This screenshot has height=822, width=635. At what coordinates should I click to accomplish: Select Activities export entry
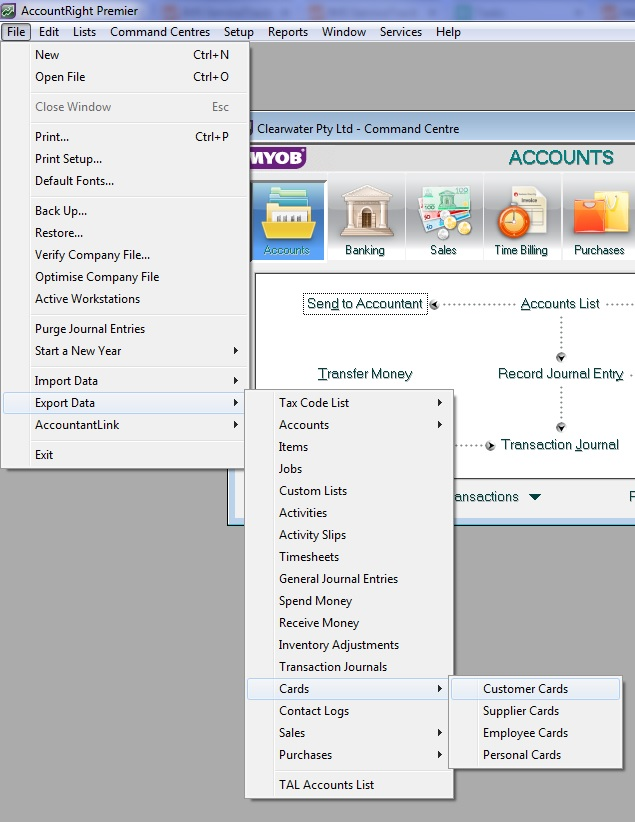349,513
